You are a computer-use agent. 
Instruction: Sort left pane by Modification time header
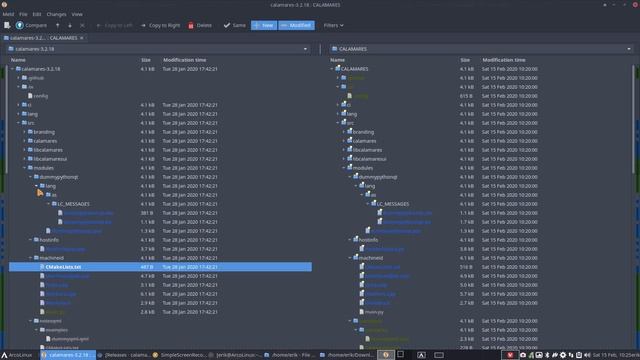tap(184, 60)
